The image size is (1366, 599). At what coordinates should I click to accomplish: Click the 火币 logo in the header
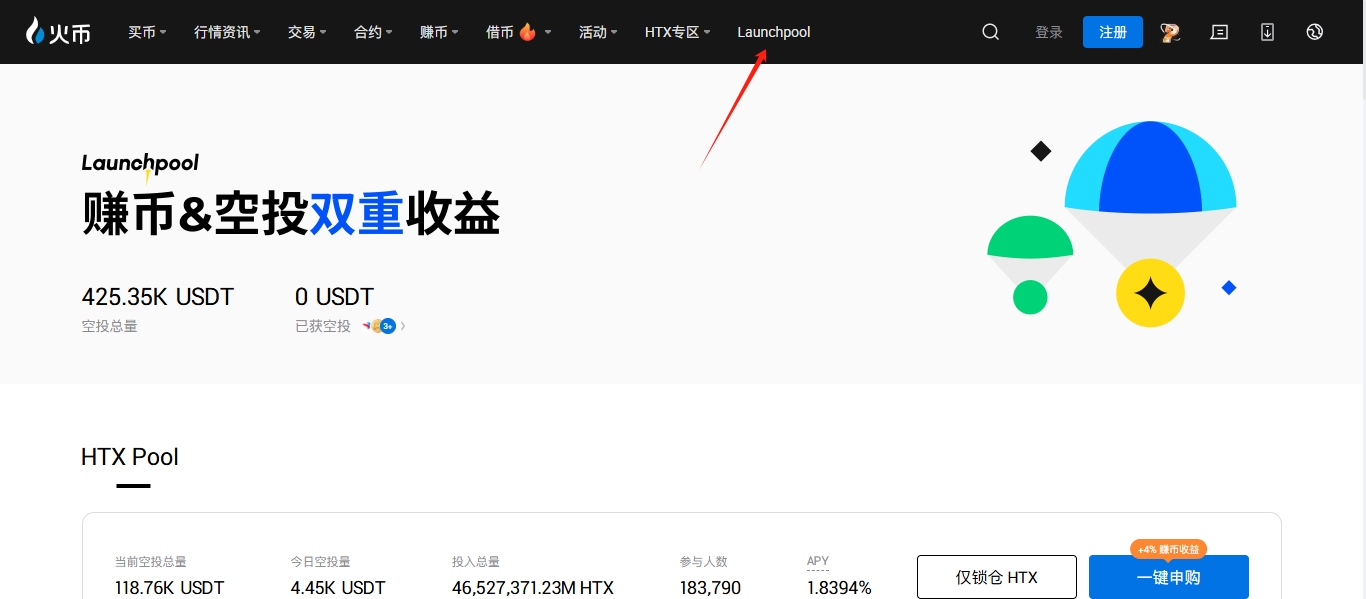(x=58, y=32)
